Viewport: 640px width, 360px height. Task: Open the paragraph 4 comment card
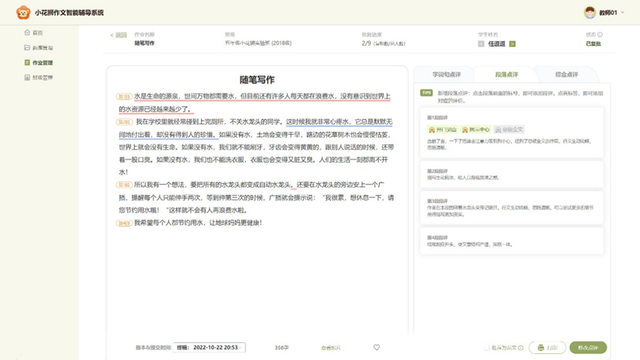512,241
